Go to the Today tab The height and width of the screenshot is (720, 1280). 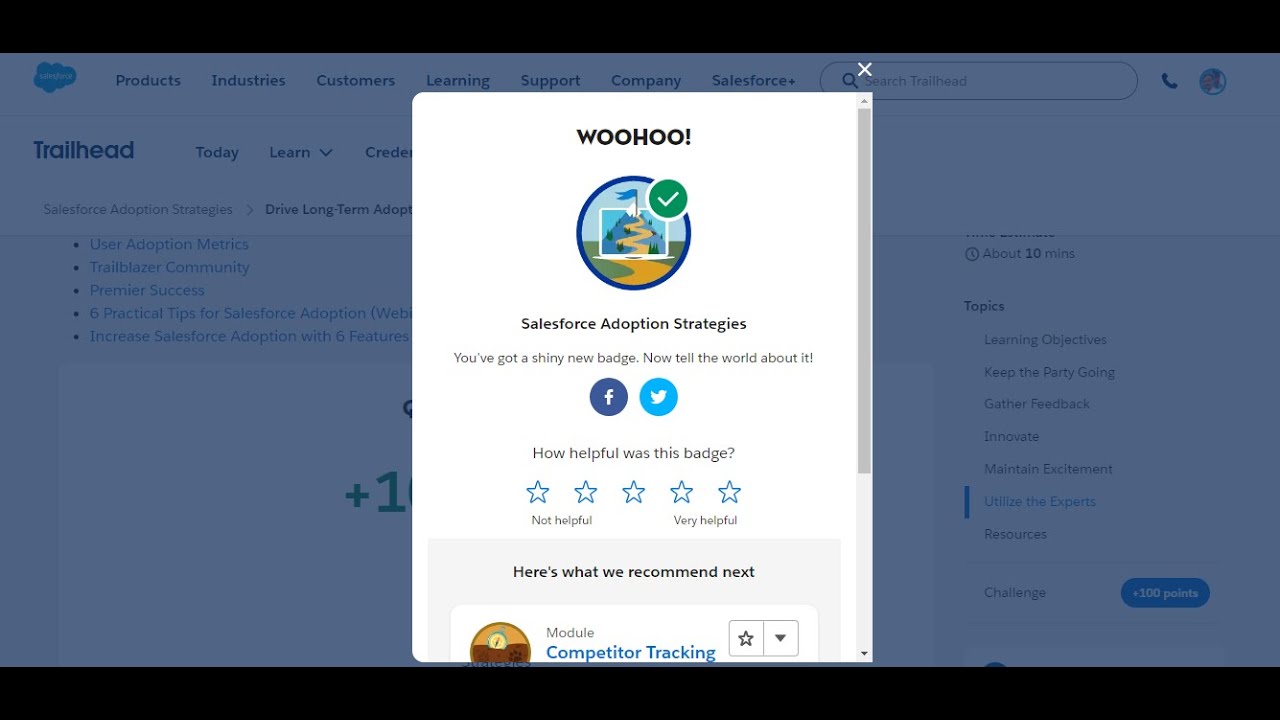click(x=217, y=152)
